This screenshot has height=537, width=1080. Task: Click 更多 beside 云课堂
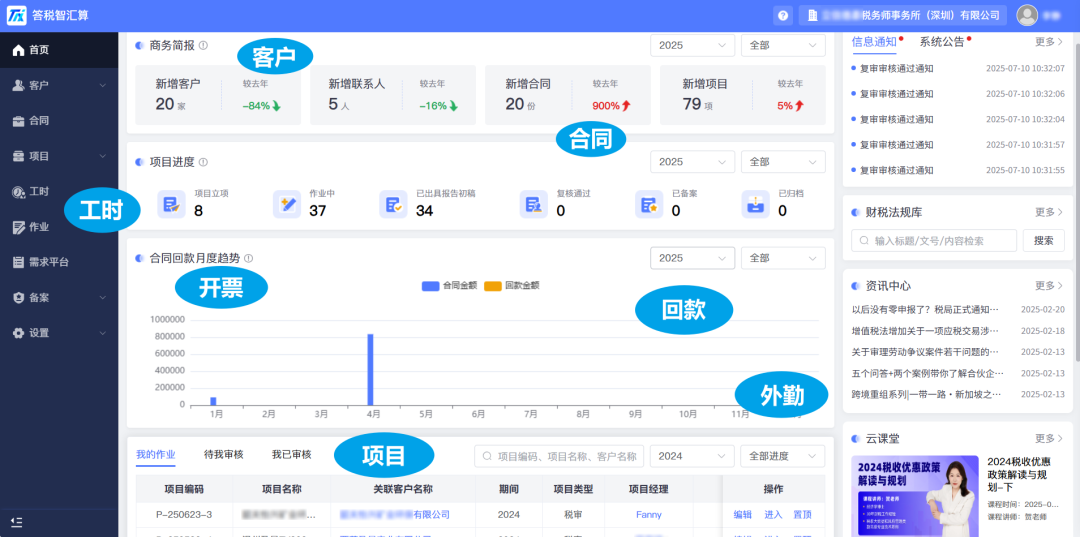(1049, 439)
